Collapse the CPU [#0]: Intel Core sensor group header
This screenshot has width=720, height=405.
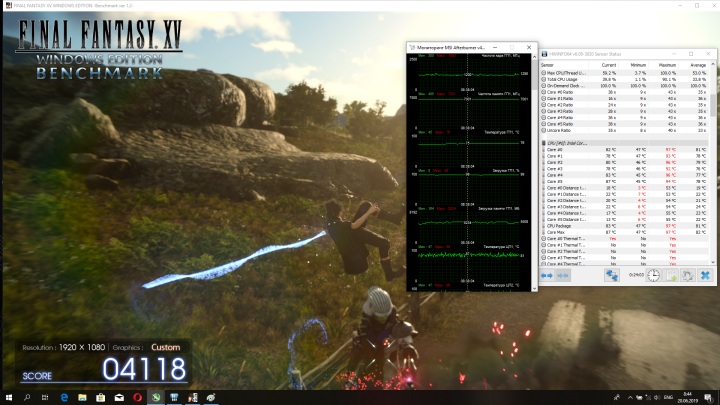624,143
